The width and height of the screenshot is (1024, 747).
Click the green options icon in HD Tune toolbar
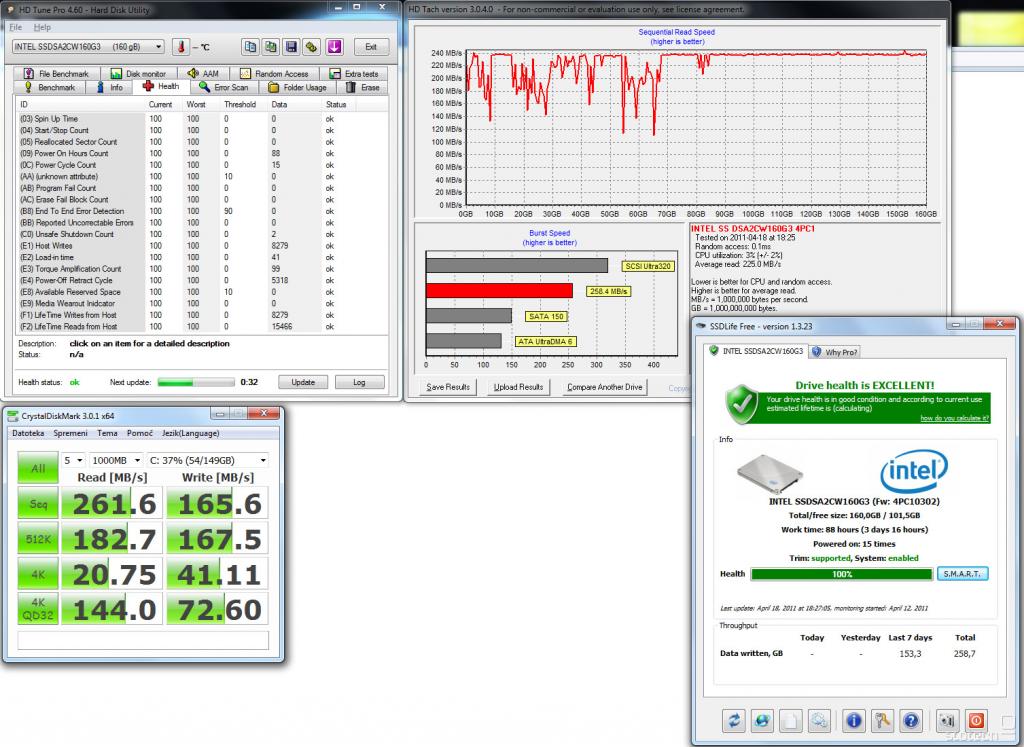coord(312,47)
